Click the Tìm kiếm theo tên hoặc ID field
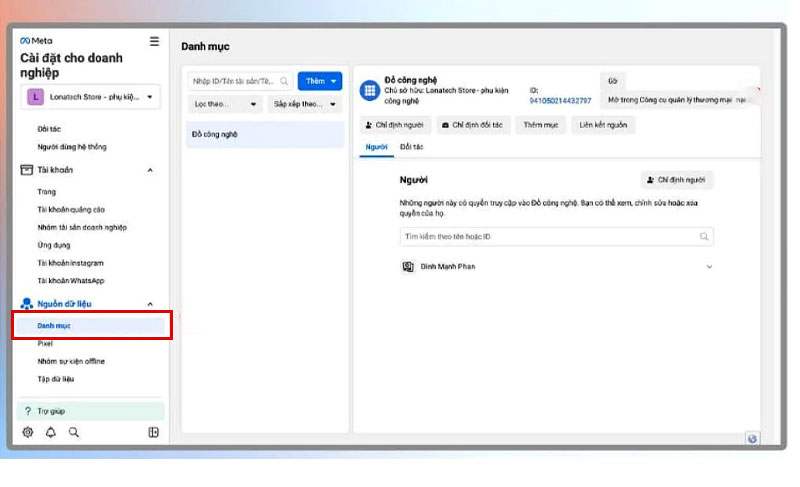Screen dimensions: 800x487 [550, 237]
